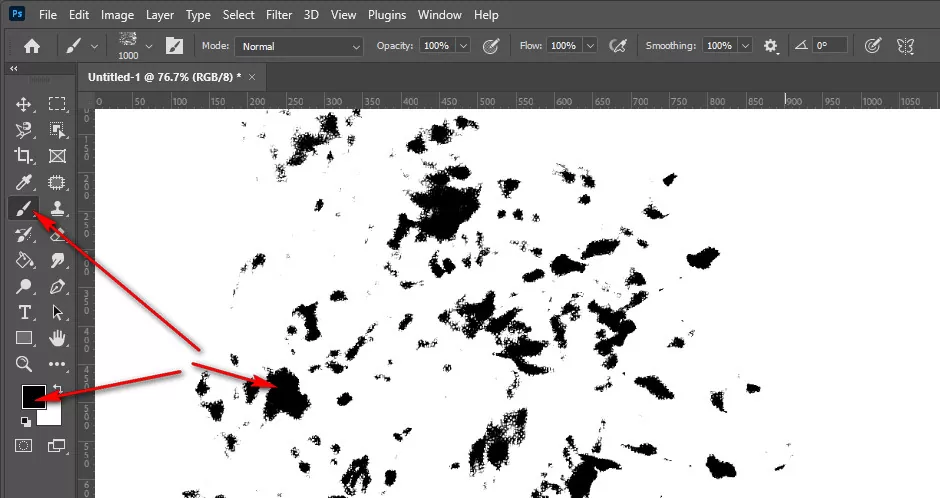Open the Window menu
Screen dimensions: 940x498
(439, 15)
